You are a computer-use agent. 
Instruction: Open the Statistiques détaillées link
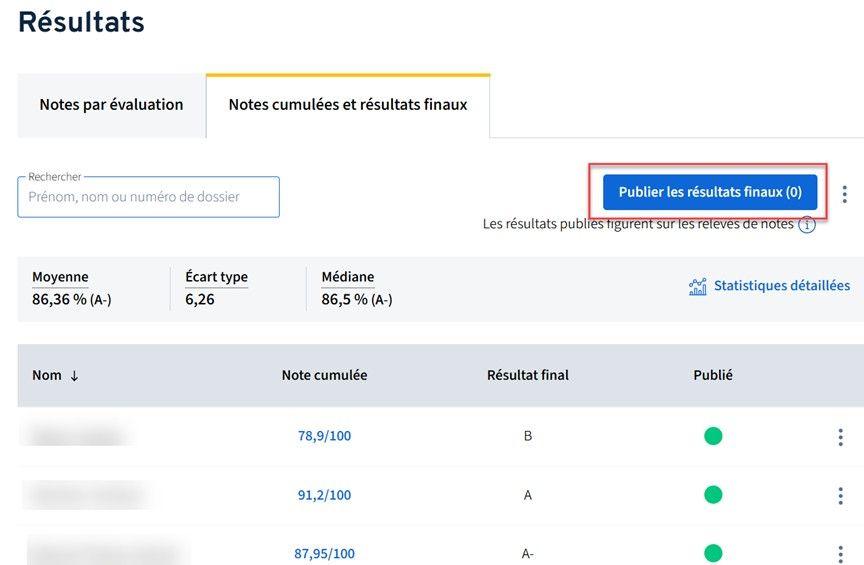pyautogui.click(x=781, y=286)
